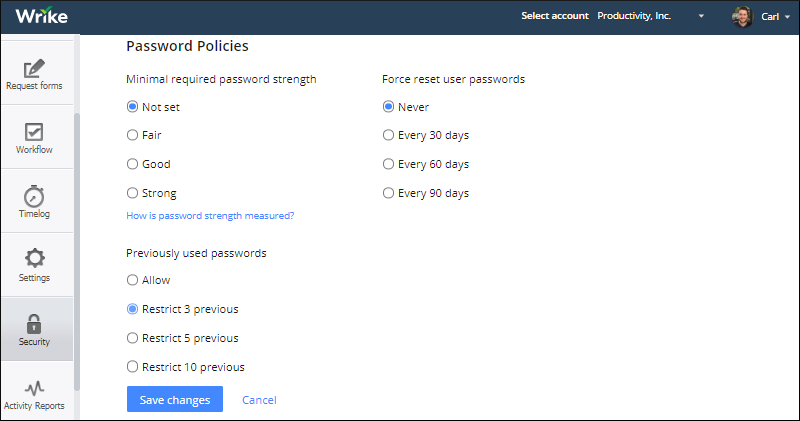Open Request forms from the sidebar
Viewport: 800px width, 421px height.
(x=34, y=73)
